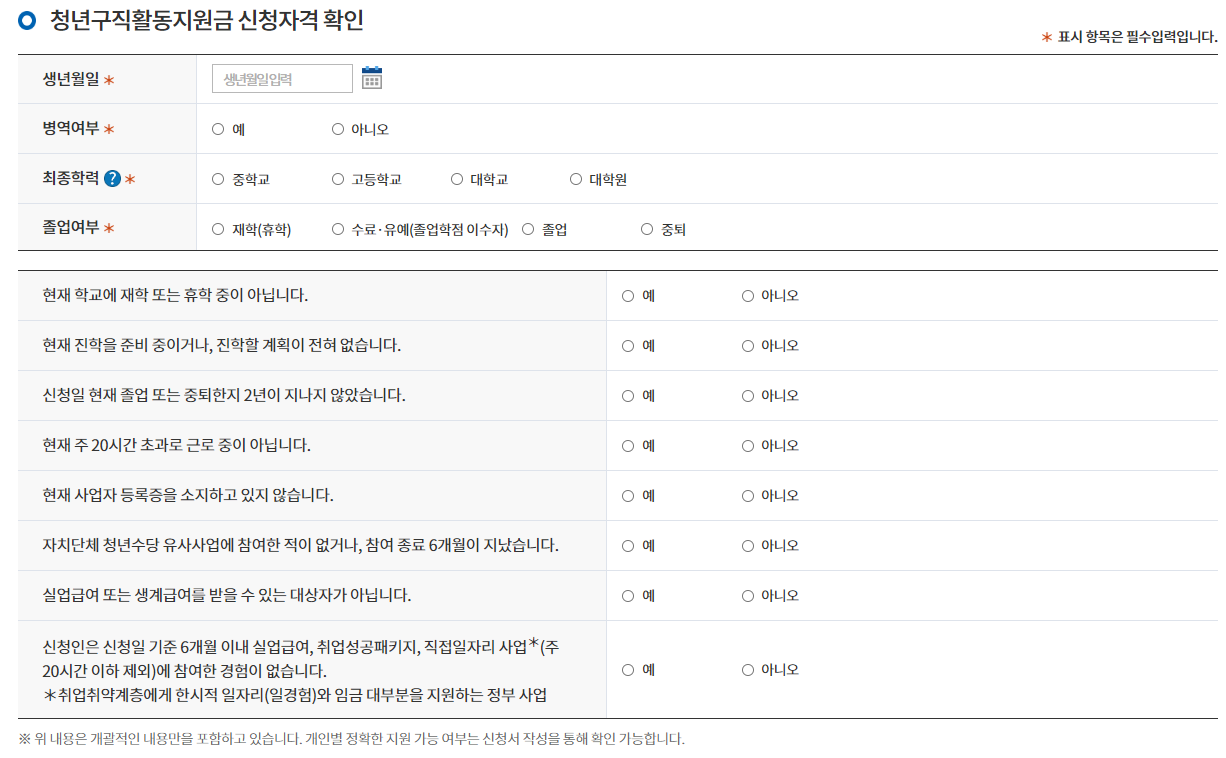Answer 아니오 for 자치단체 청년수당 유사사업
Screen dimensions: 1226x758
(x=748, y=546)
